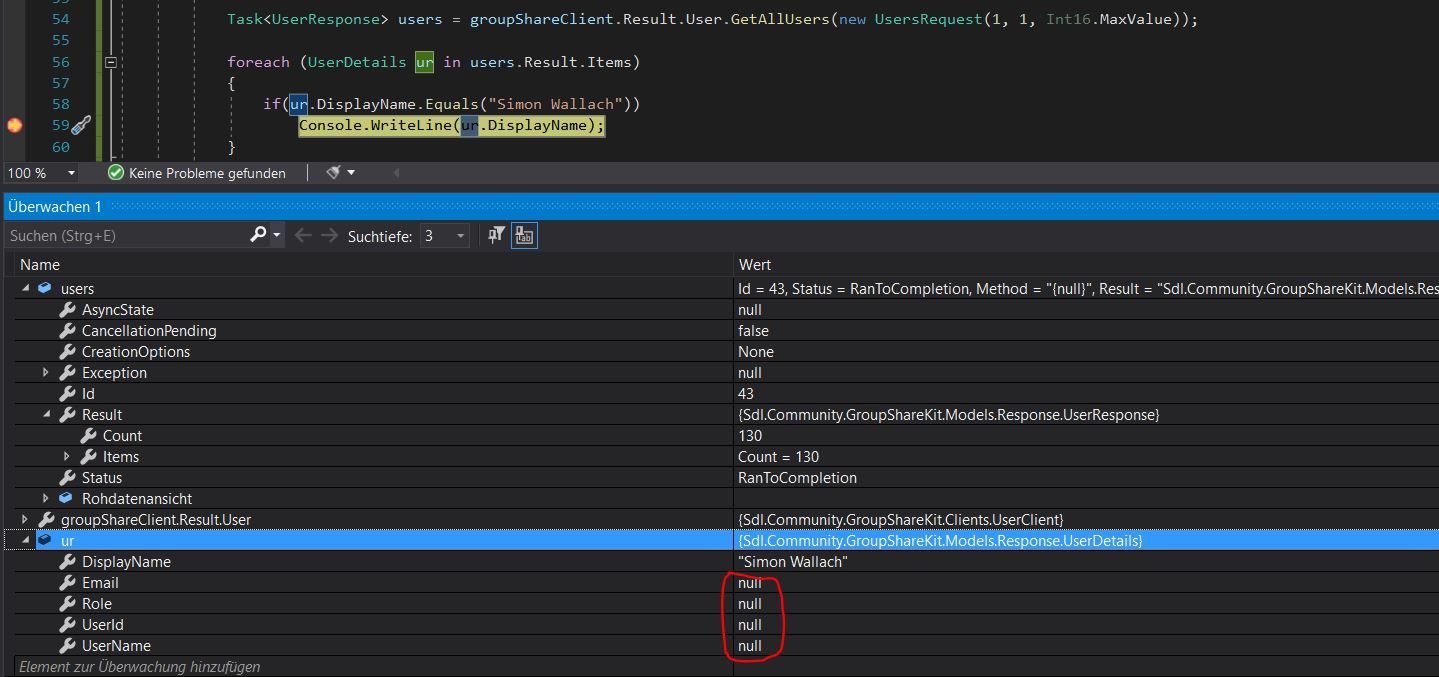Image resolution: width=1439 pixels, height=677 pixels.
Task: Click the wrench icon beside 'Exception'
Action: click(x=68, y=373)
